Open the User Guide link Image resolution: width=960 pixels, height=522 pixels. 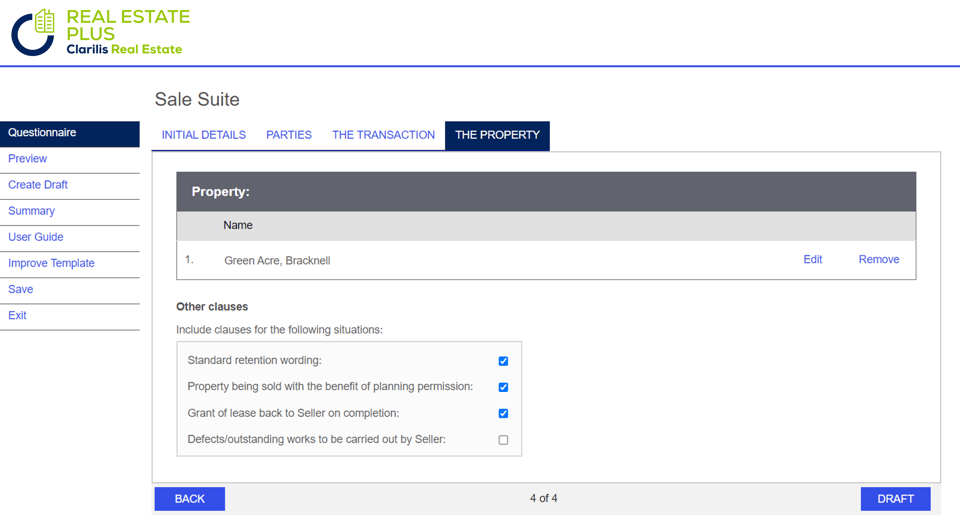[36, 237]
